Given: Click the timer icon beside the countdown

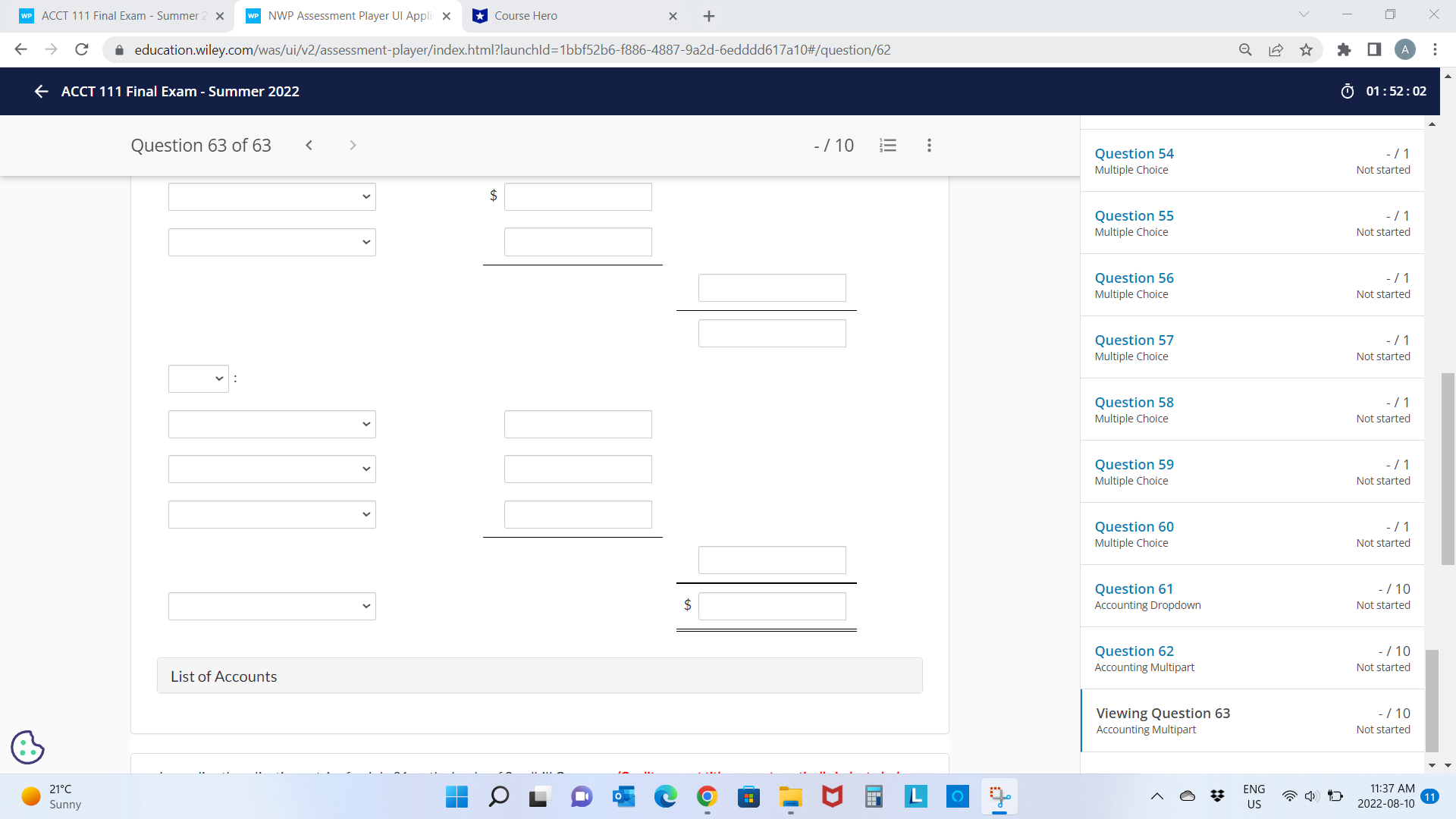Looking at the screenshot, I should click(1347, 91).
